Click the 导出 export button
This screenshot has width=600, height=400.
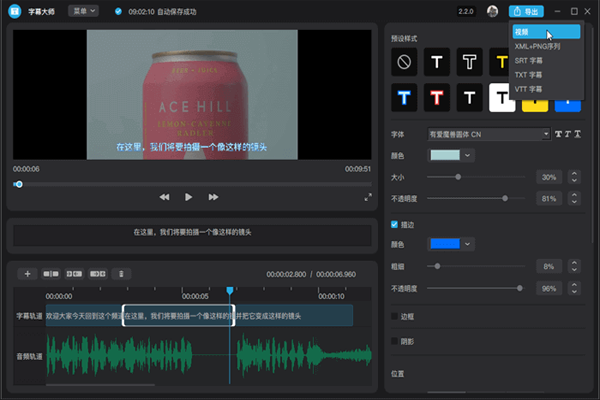coord(525,11)
